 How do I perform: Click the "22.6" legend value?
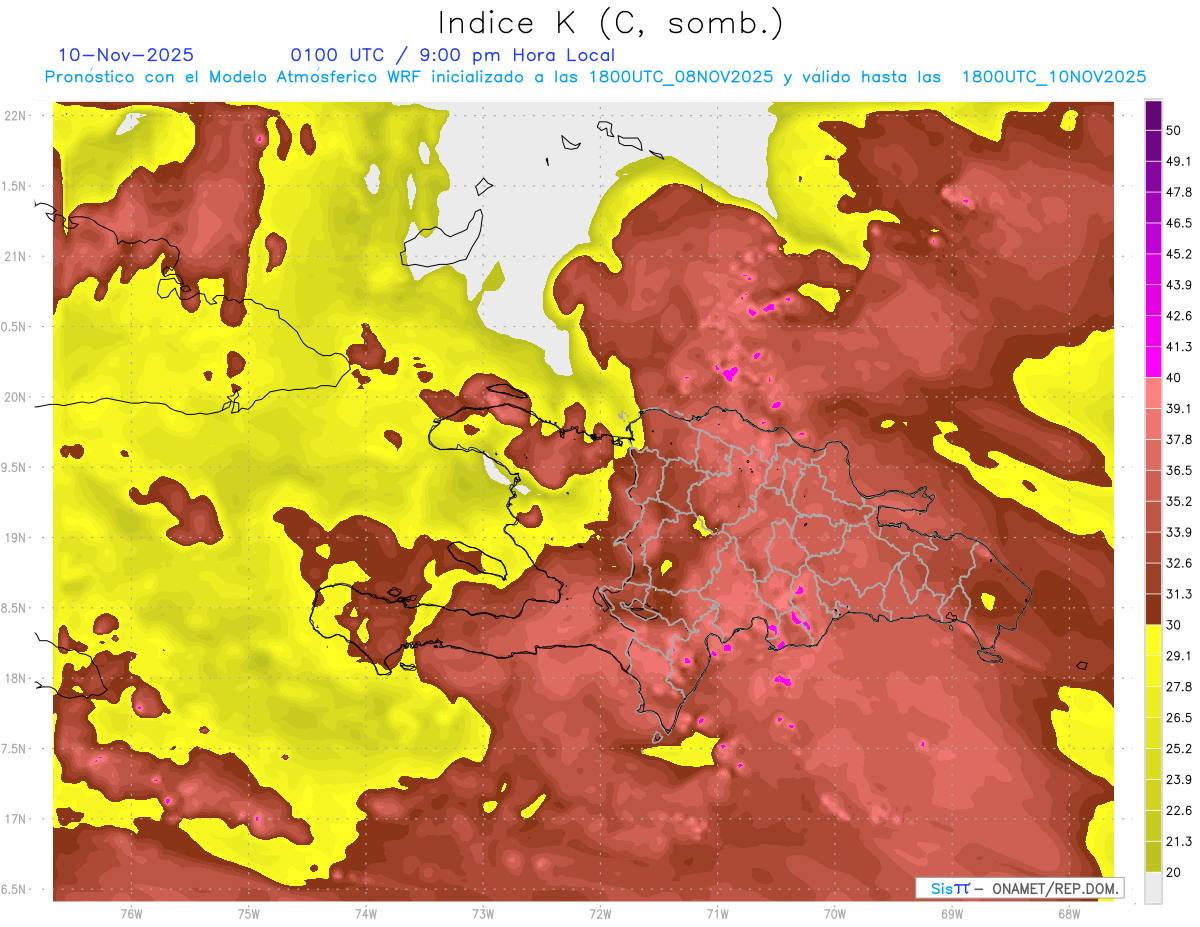[x=1179, y=810]
